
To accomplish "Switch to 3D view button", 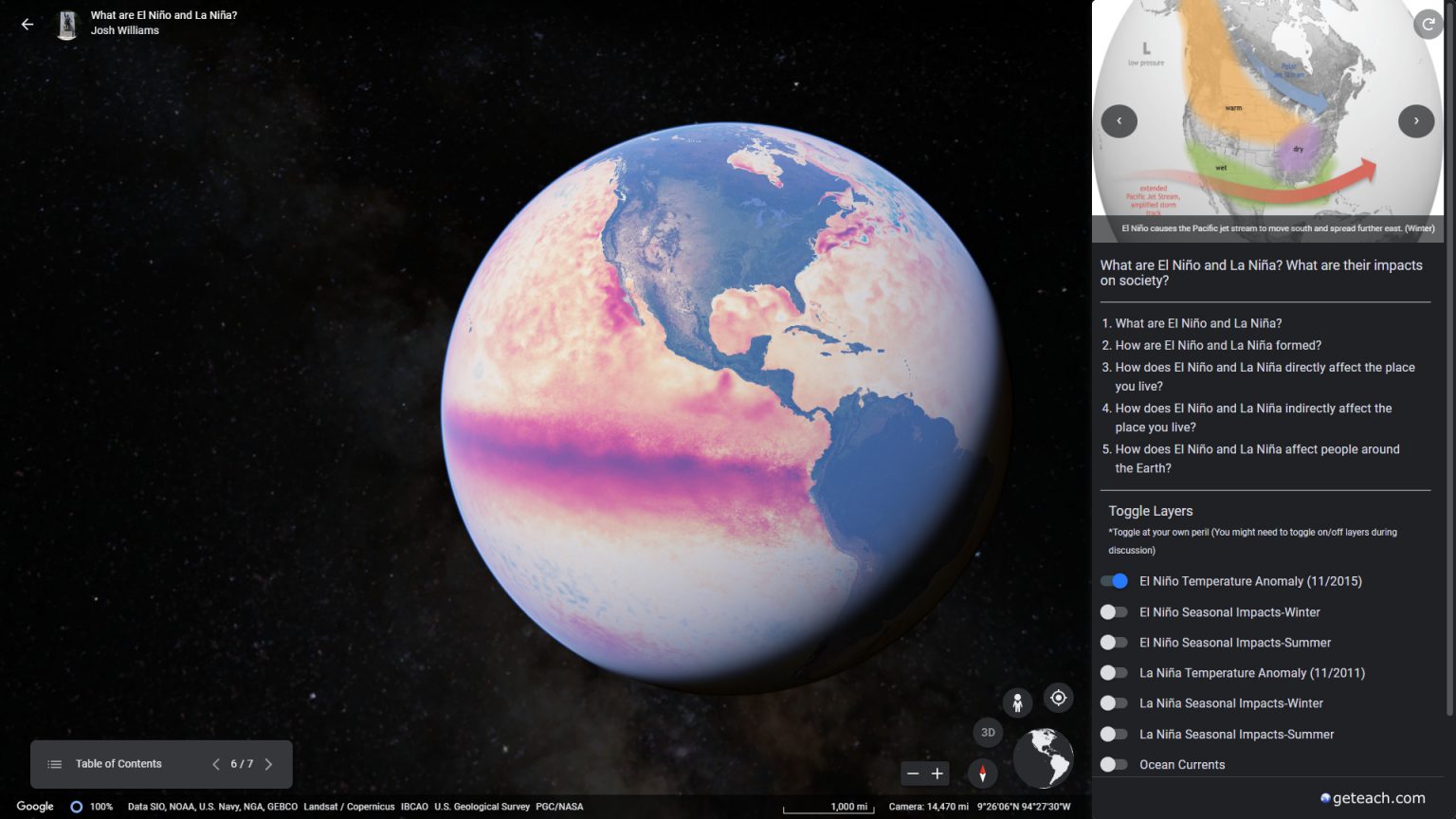I will tap(988, 732).
